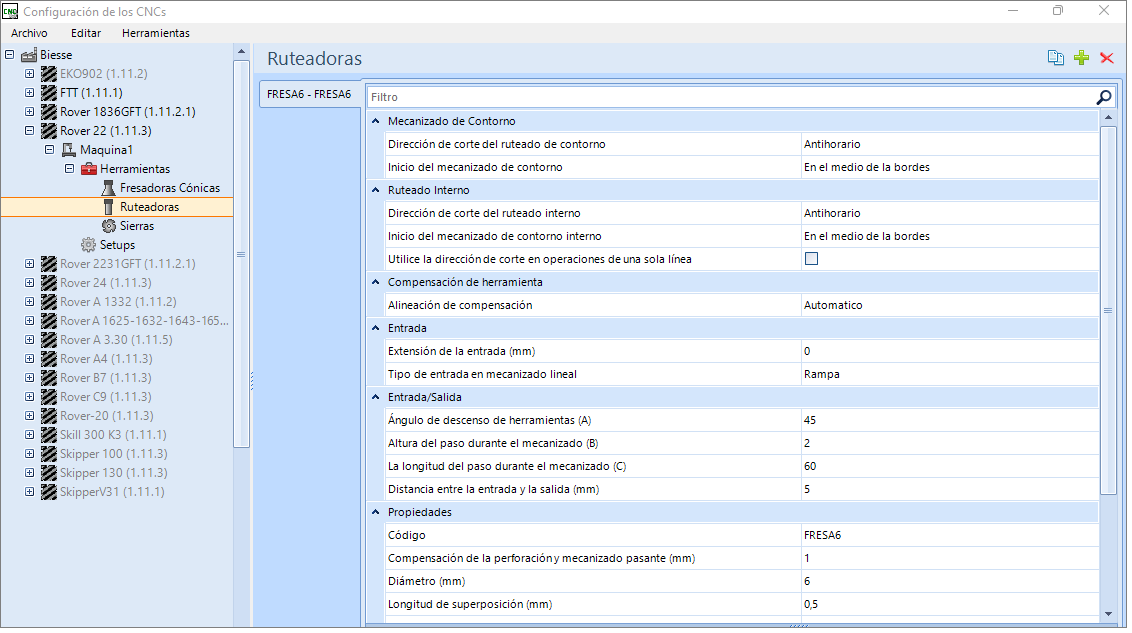1132x633 pixels.
Task: Click the Maquina1 machine icon
Action: tap(69, 150)
